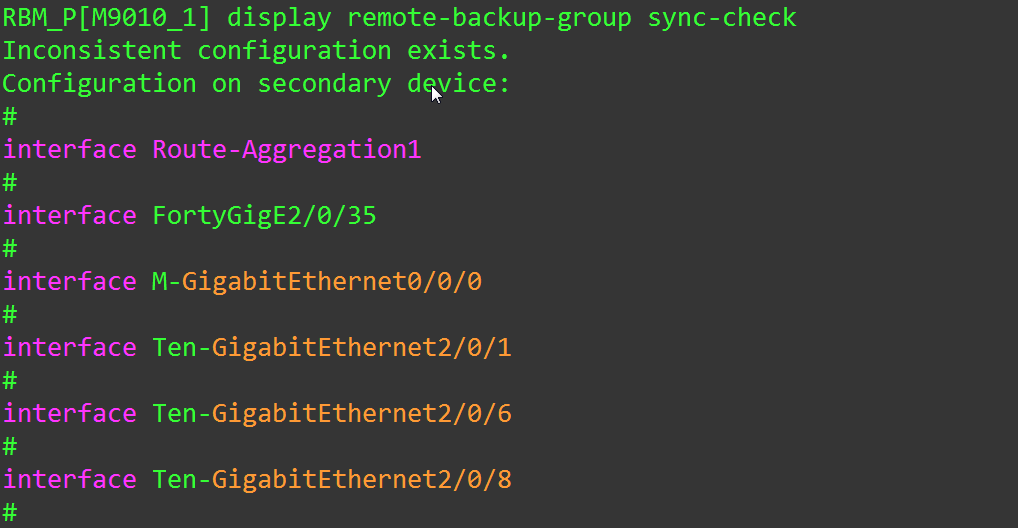The image size is (1018, 528).
Task: Click the word 'sync-check' in the command
Action: pos(722,18)
